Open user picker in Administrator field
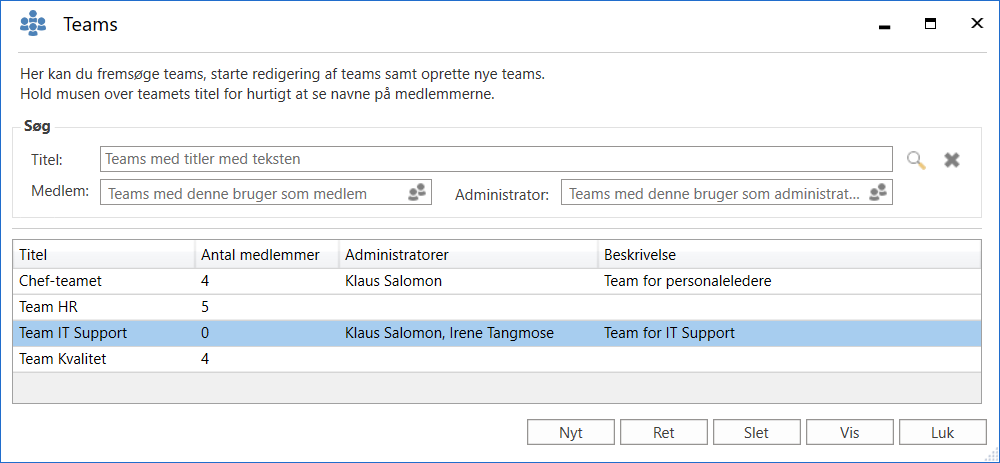This screenshot has width=1000, height=463. (x=878, y=193)
